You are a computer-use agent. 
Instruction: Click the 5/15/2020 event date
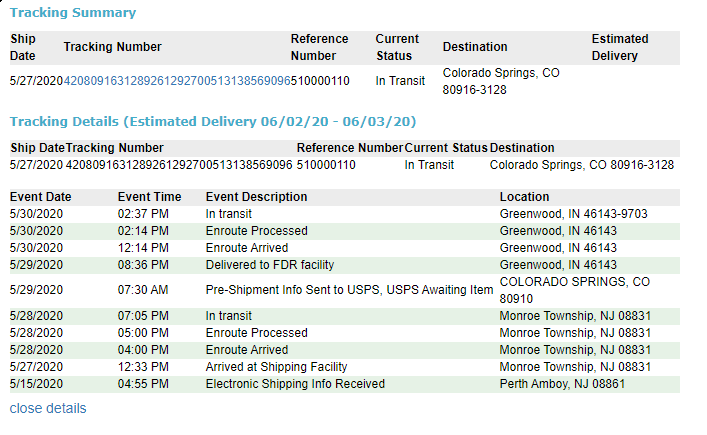(x=37, y=384)
